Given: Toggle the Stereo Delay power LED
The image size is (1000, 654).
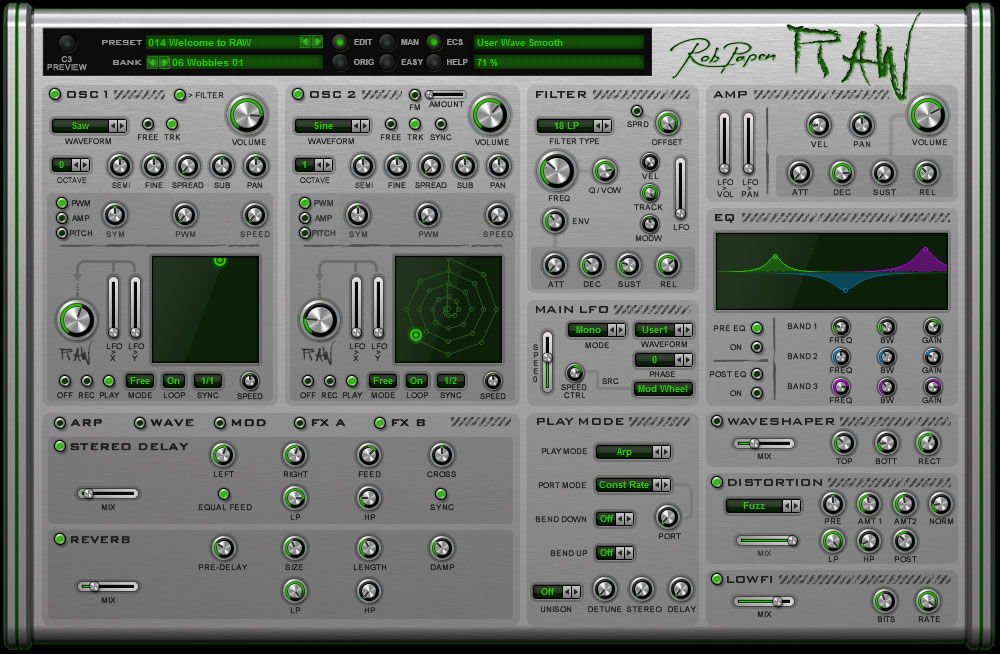Looking at the screenshot, I should [x=60, y=446].
